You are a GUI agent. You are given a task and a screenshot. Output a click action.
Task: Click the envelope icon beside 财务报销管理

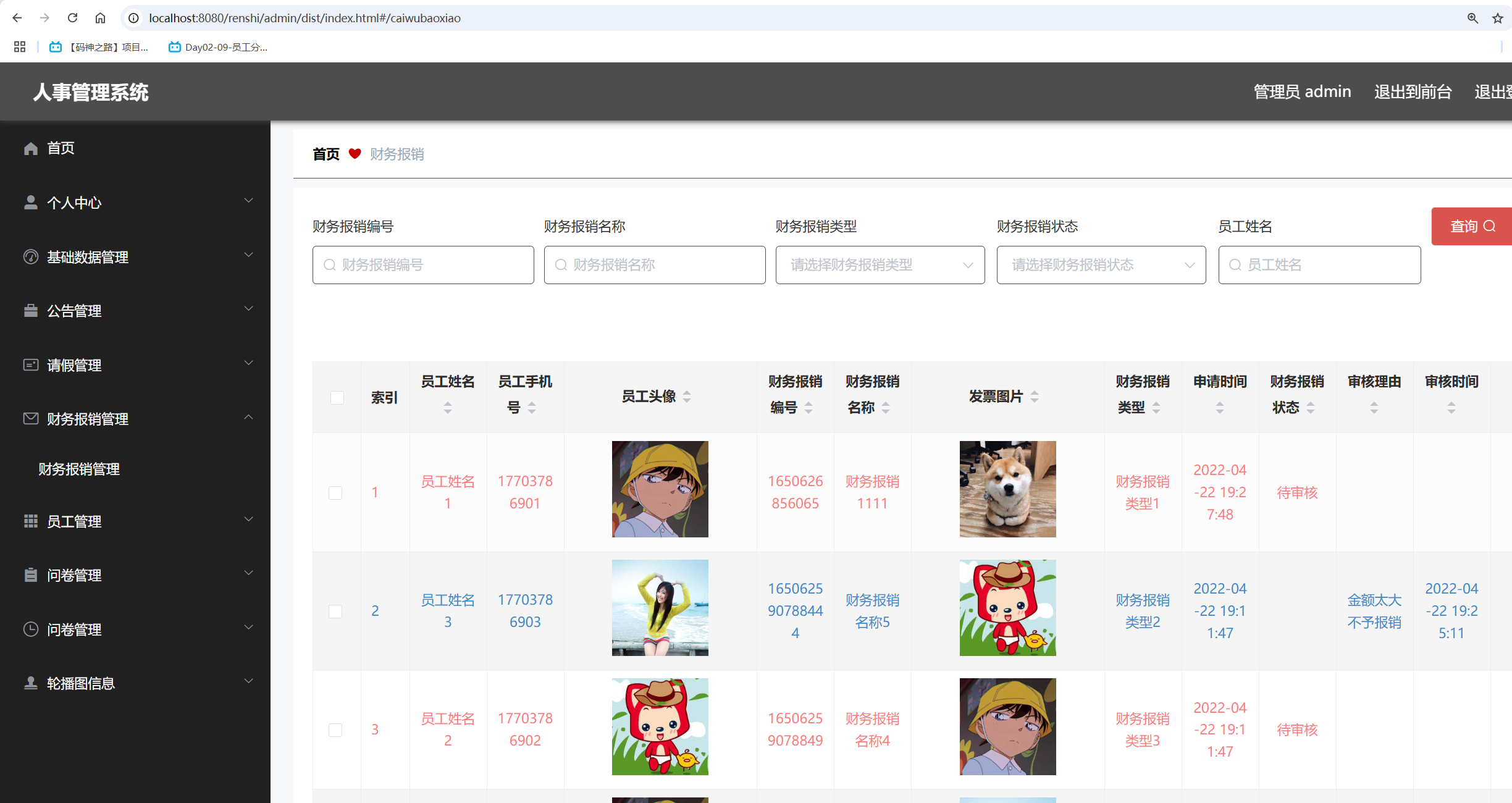pyautogui.click(x=31, y=419)
